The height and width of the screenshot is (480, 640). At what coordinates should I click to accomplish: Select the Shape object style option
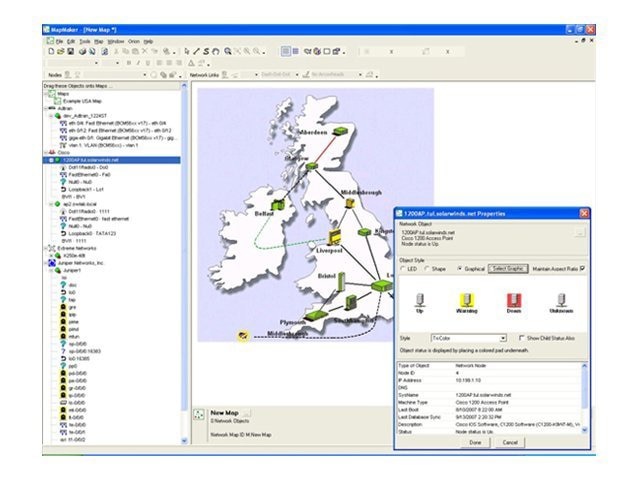tap(428, 269)
